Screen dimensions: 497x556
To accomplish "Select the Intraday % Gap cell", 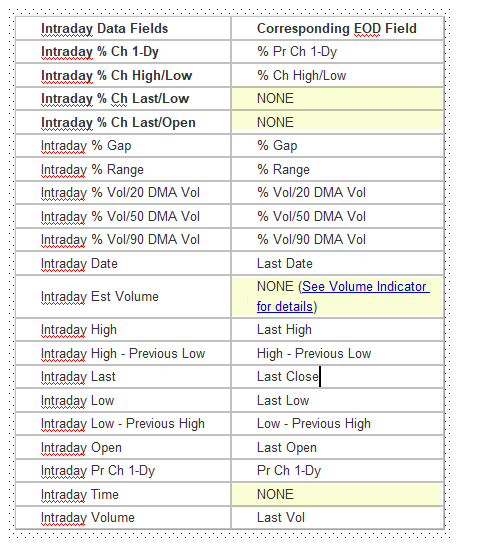I will click(x=123, y=146).
